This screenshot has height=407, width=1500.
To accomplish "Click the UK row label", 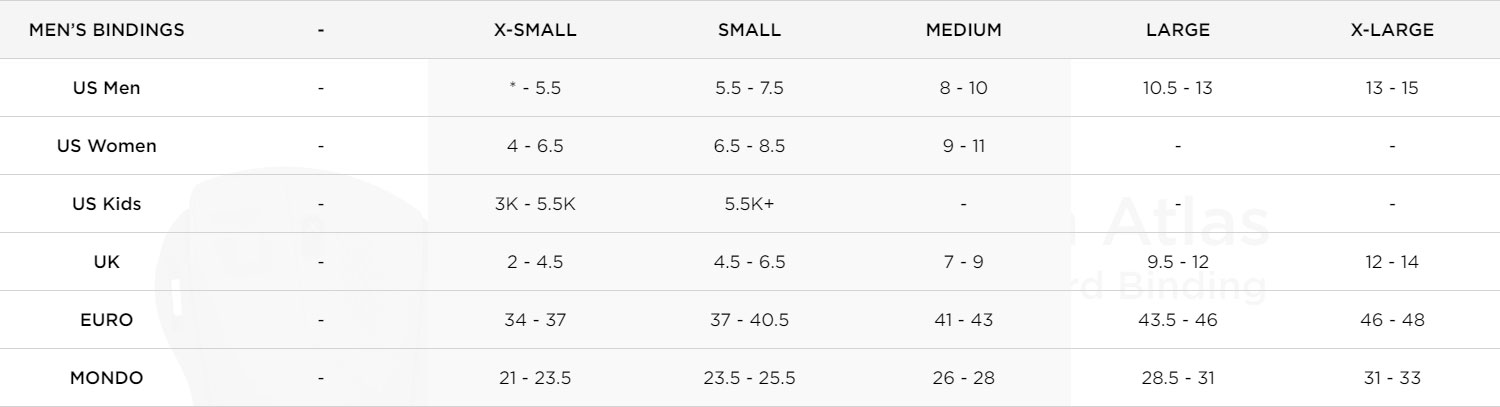I will pyautogui.click(x=107, y=262).
